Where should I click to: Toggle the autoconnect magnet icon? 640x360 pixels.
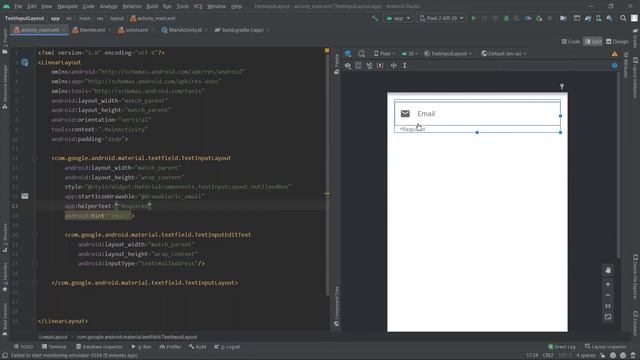pos(369,65)
